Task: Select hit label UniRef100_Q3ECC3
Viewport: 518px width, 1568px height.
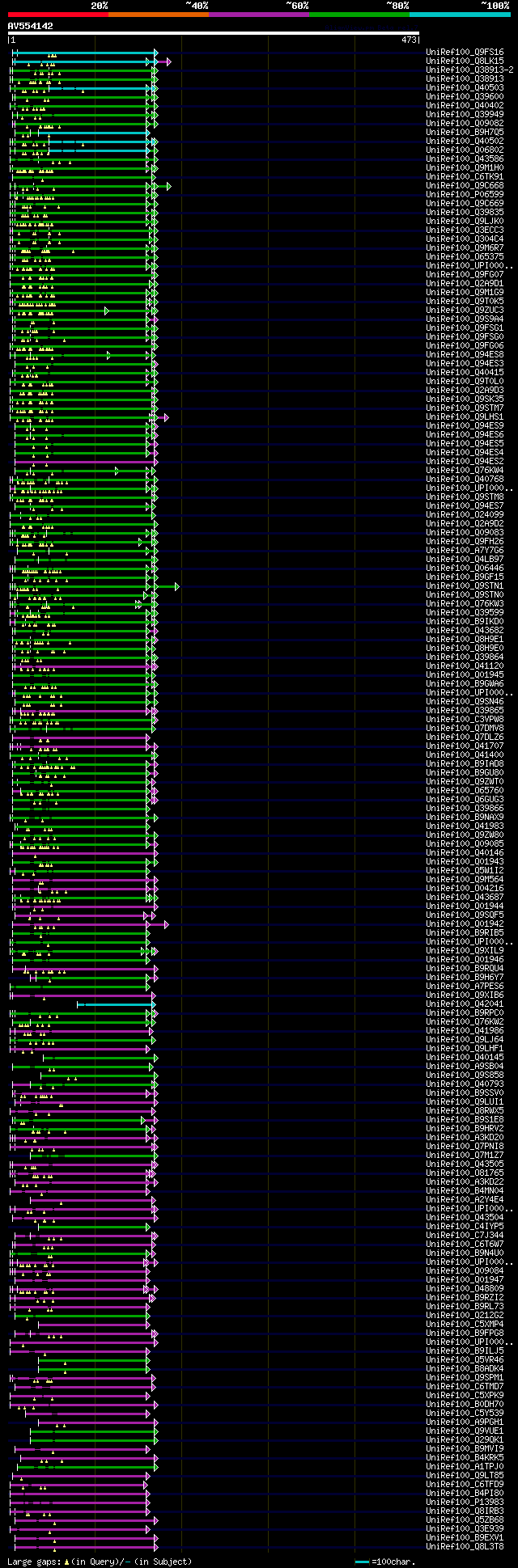Action: click(x=465, y=230)
